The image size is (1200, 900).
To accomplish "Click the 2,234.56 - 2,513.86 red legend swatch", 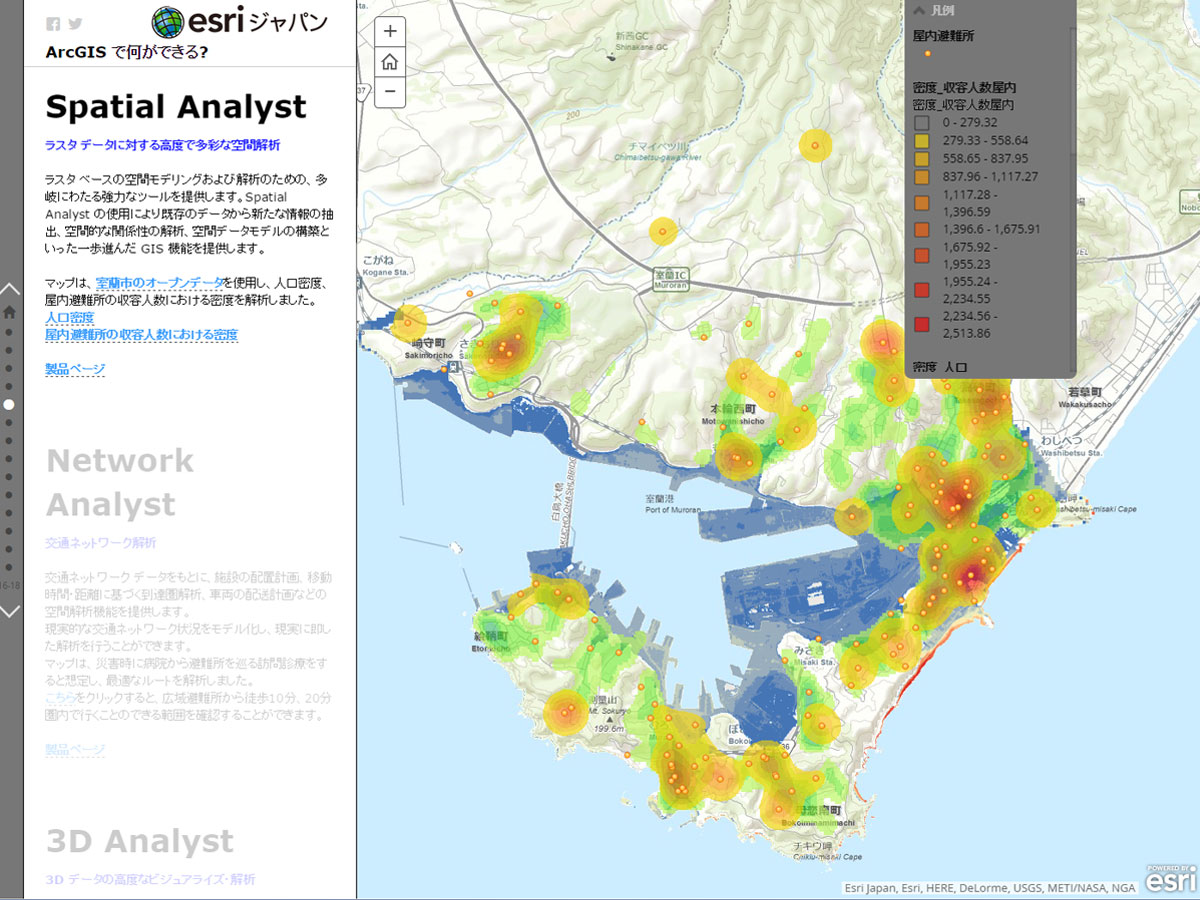I will (x=921, y=323).
